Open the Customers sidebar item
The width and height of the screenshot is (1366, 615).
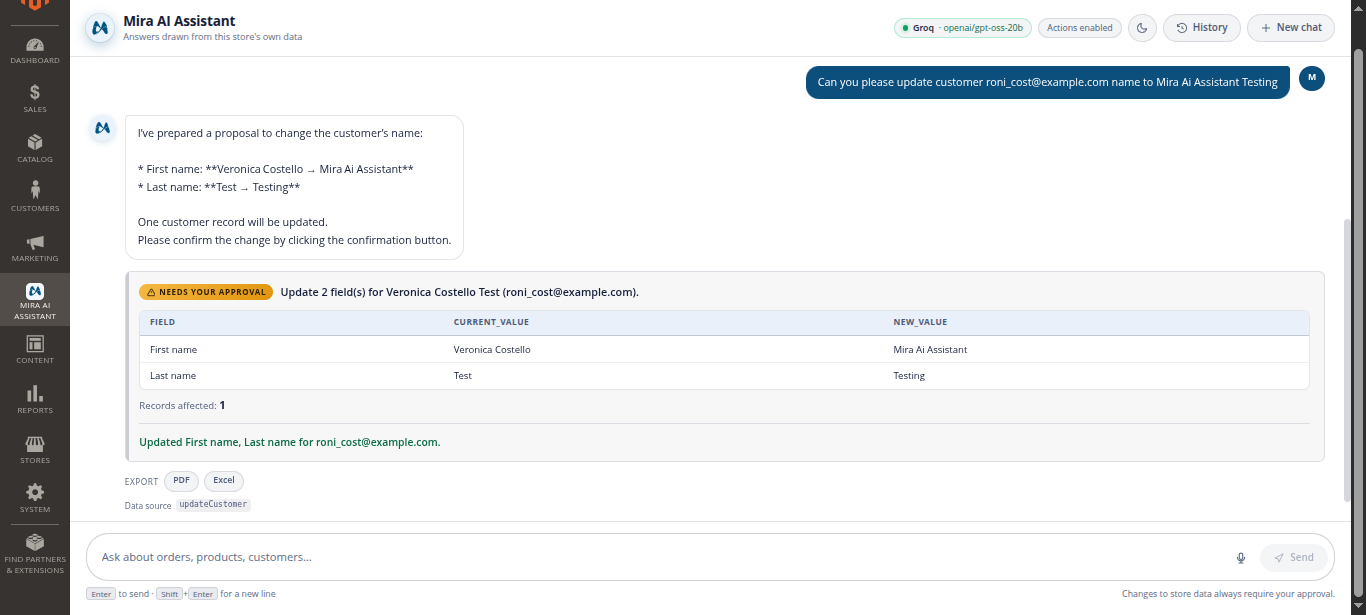point(35,198)
